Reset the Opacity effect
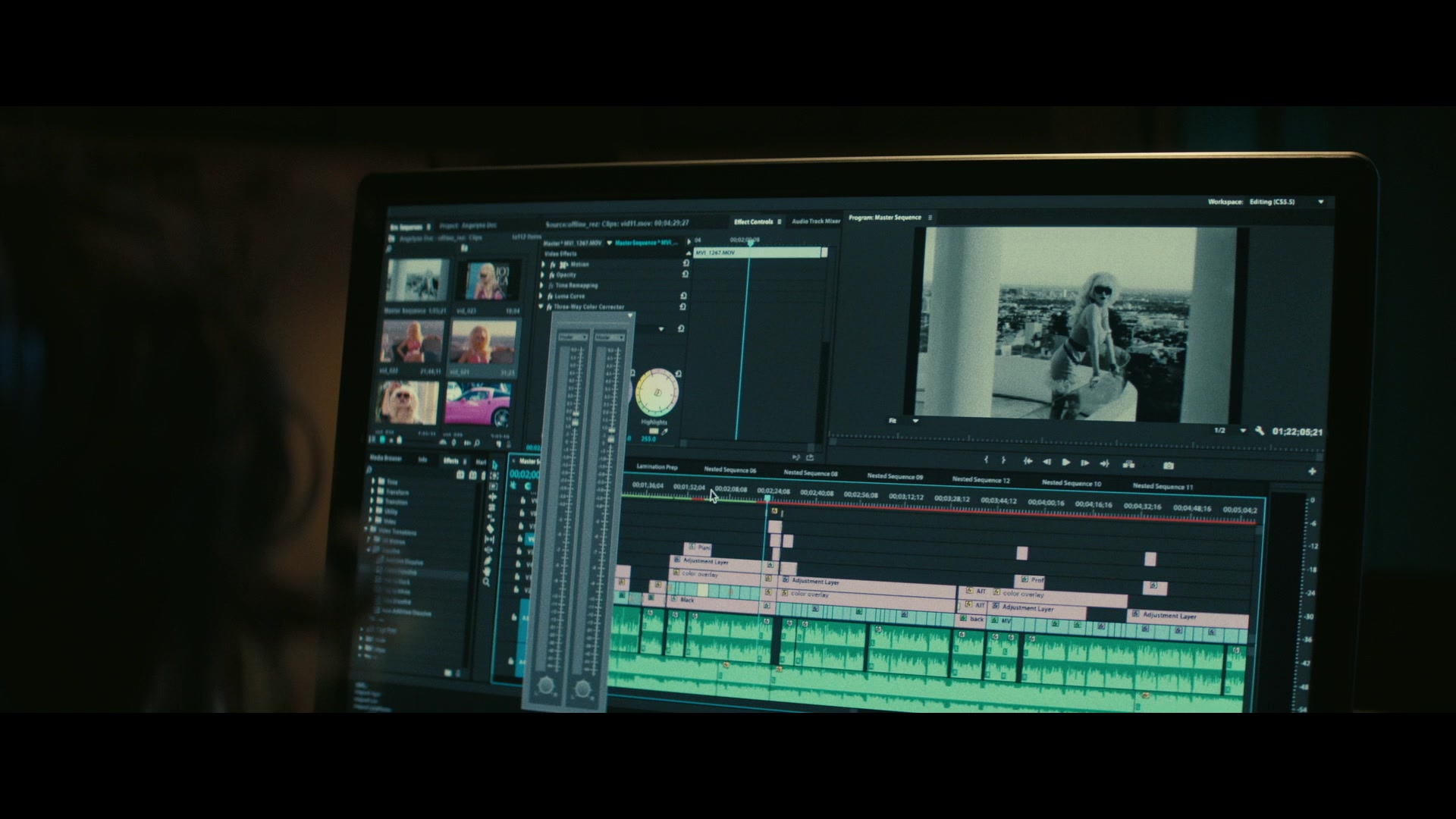This screenshot has width=1456, height=819. [685, 274]
